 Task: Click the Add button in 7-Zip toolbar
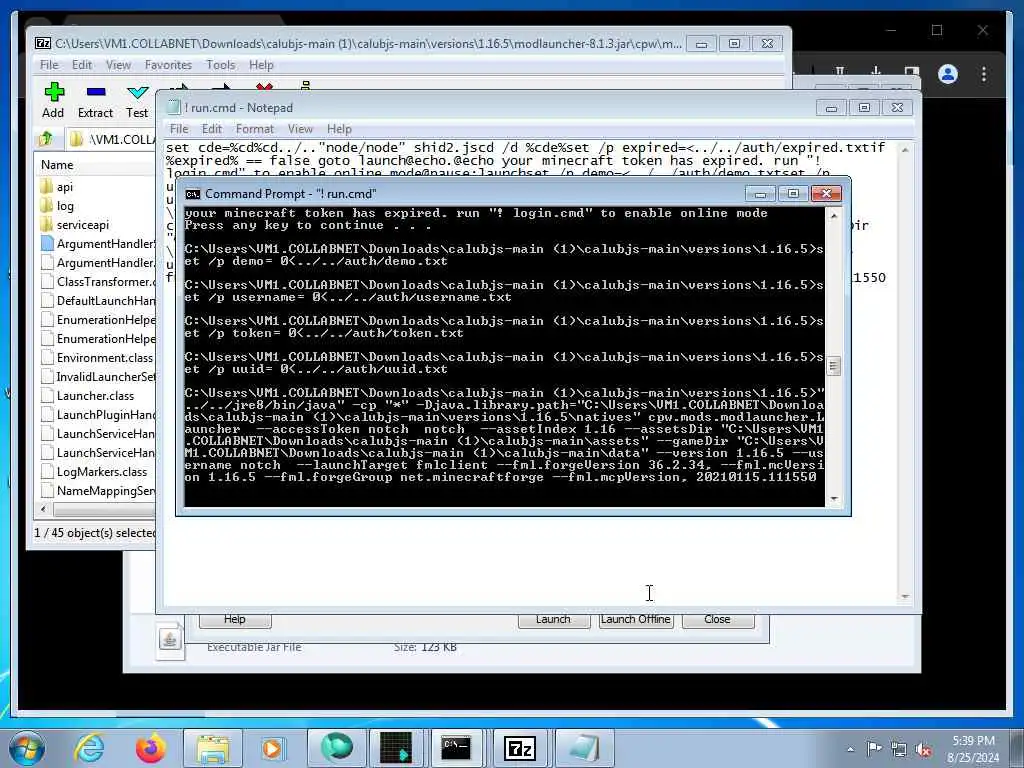click(x=54, y=100)
